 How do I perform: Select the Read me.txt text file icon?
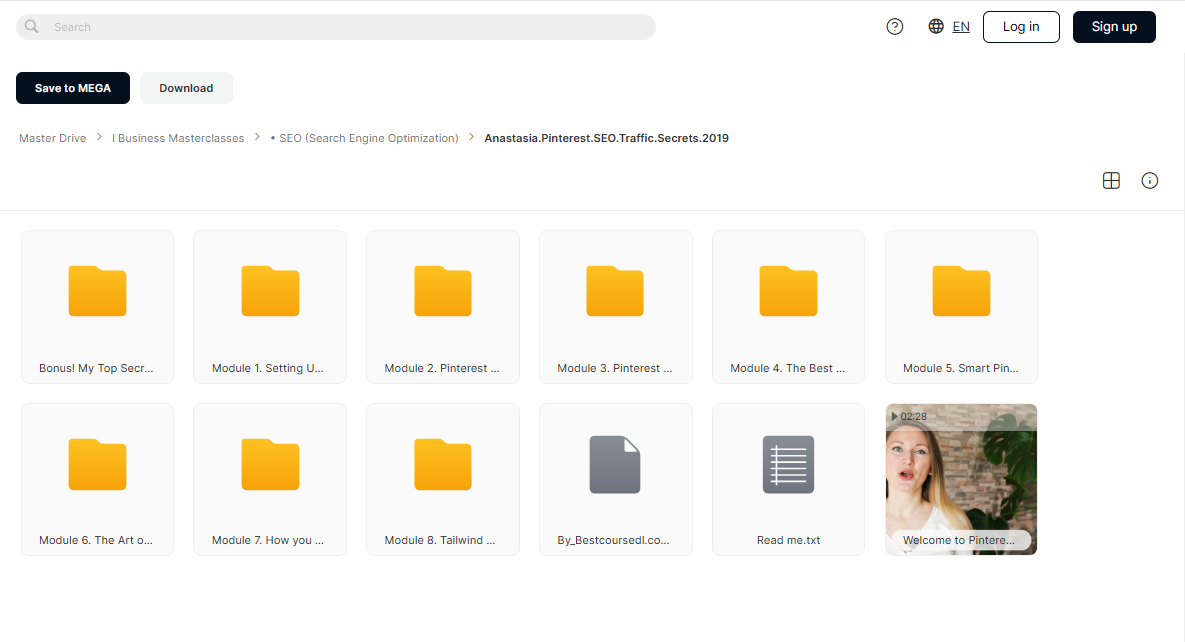[x=788, y=464]
